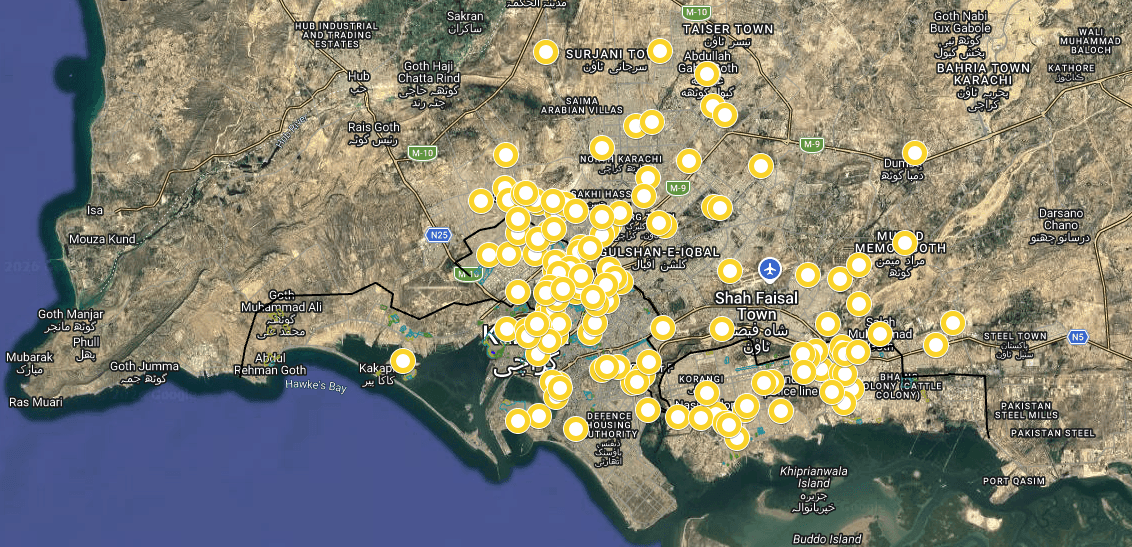Select the marker on Defence Housing Authority's north edge
1132x547 pixels.
point(575,429)
